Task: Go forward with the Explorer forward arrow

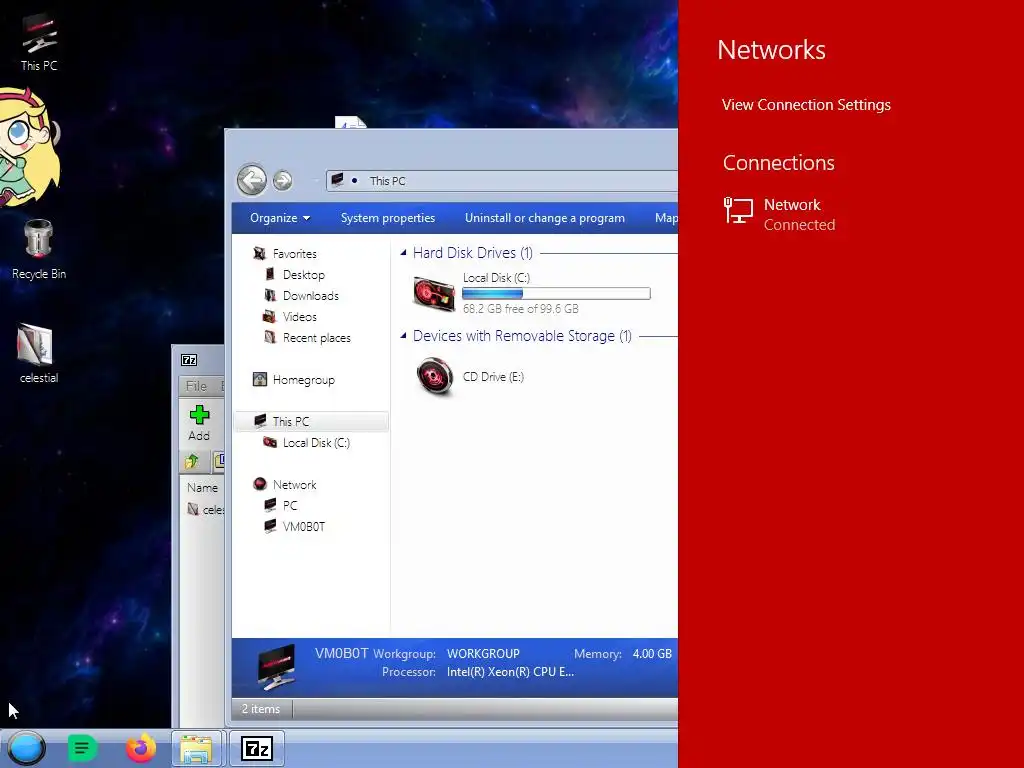Action: click(x=283, y=180)
